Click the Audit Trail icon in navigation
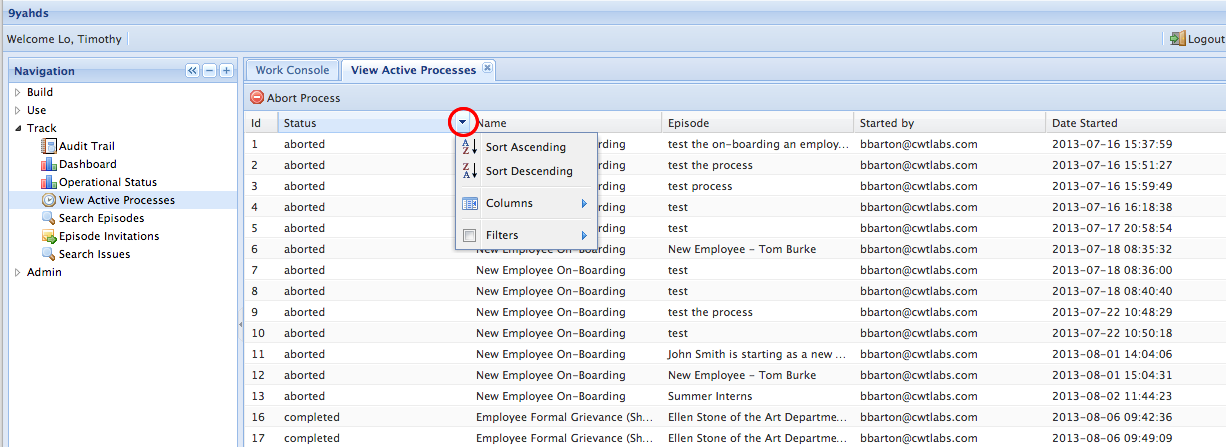Image resolution: width=1226 pixels, height=447 pixels. (x=49, y=146)
